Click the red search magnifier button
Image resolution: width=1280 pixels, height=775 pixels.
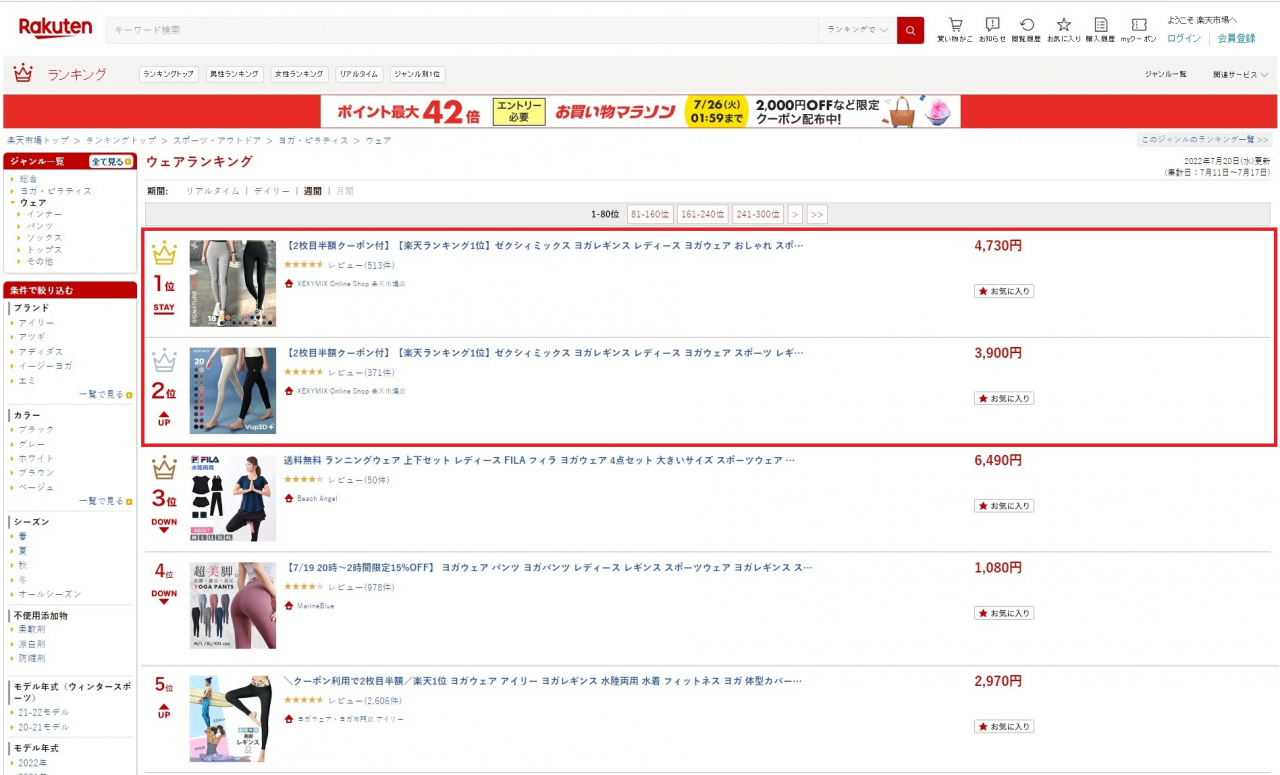tap(910, 30)
